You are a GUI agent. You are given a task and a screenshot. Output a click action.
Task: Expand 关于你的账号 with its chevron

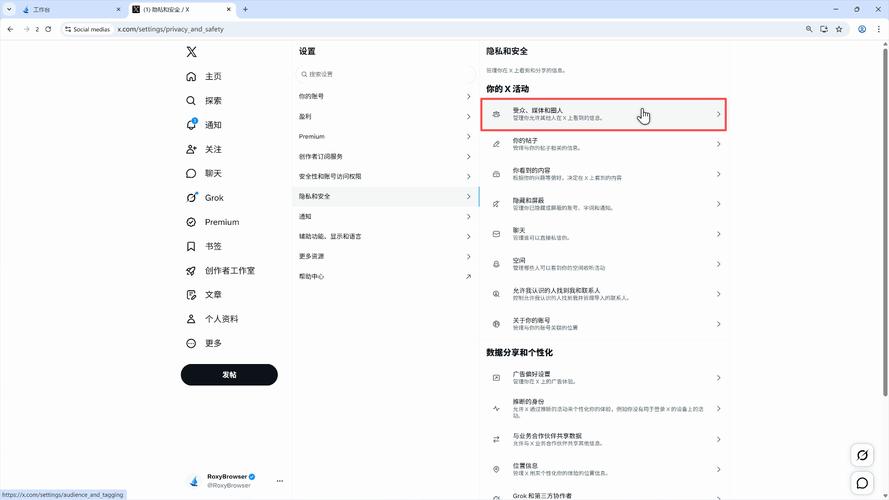click(x=718, y=324)
